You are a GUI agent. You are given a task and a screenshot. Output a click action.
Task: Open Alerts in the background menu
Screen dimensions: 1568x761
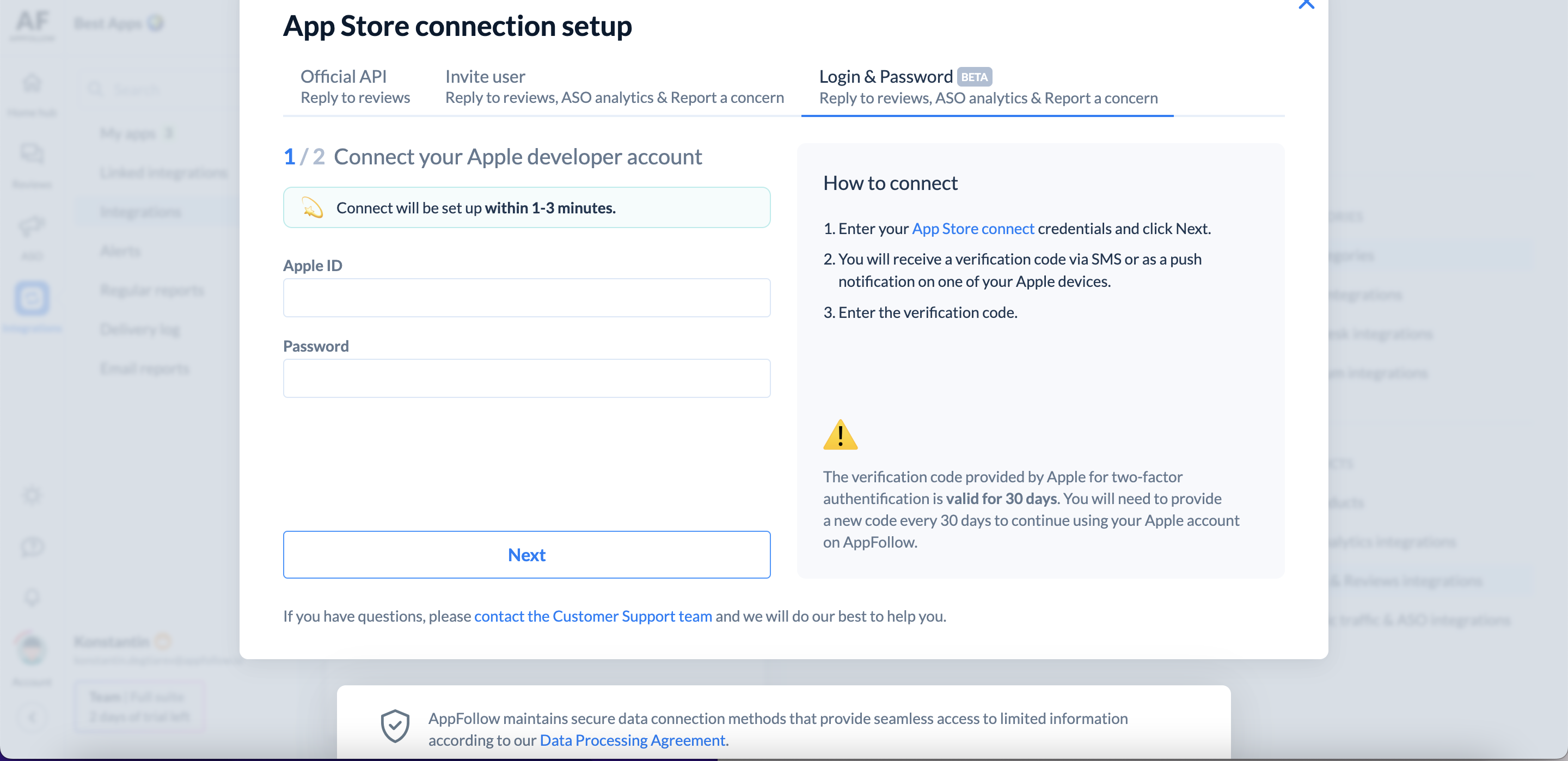click(120, 251)
